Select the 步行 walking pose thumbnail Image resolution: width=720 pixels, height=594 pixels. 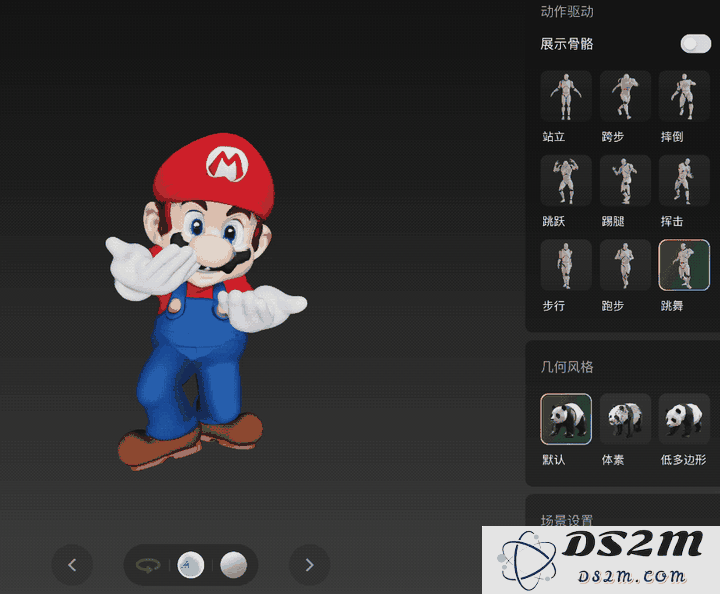566,265
